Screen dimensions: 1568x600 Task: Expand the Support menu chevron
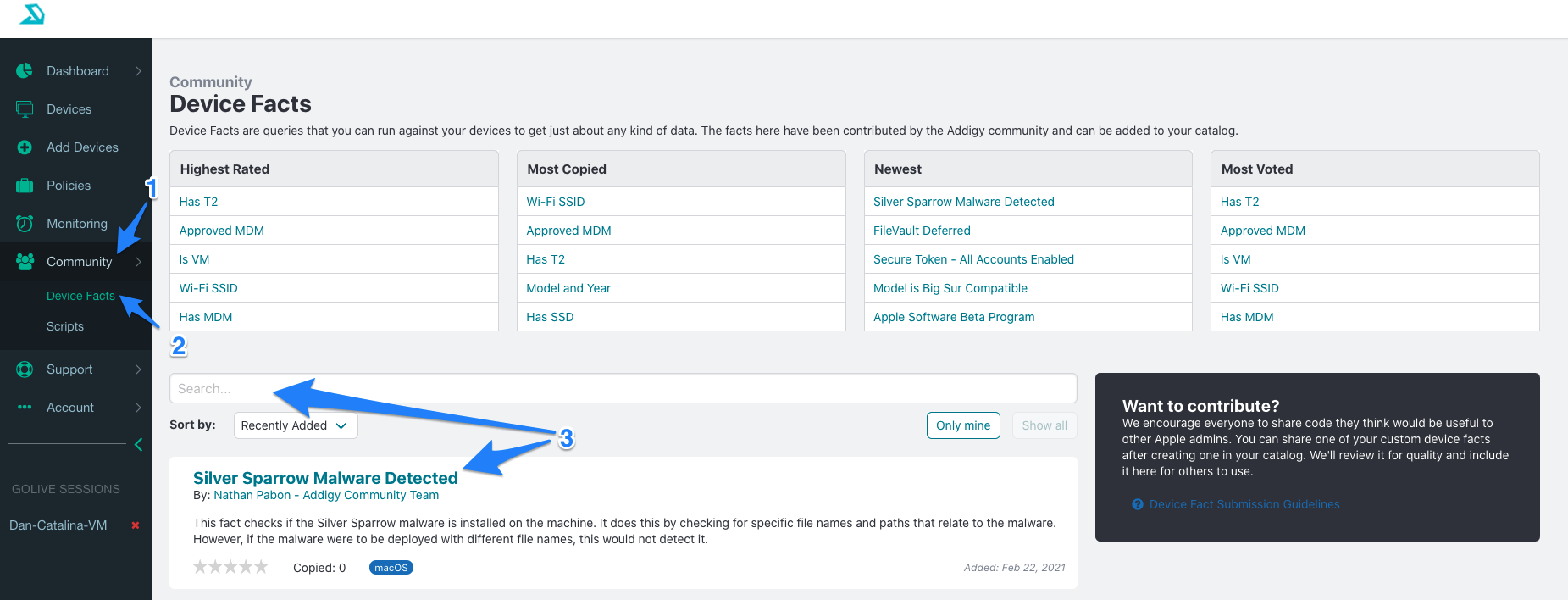[138, 369]
